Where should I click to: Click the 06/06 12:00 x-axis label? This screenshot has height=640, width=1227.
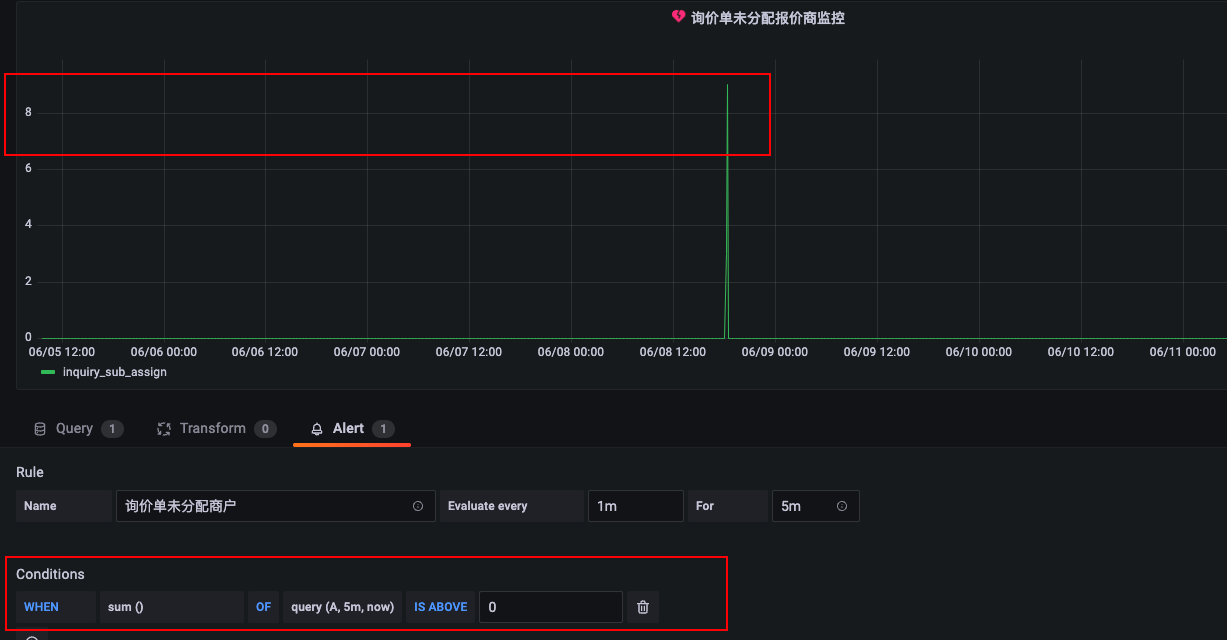pyautogui.click(x=266, y=352)
